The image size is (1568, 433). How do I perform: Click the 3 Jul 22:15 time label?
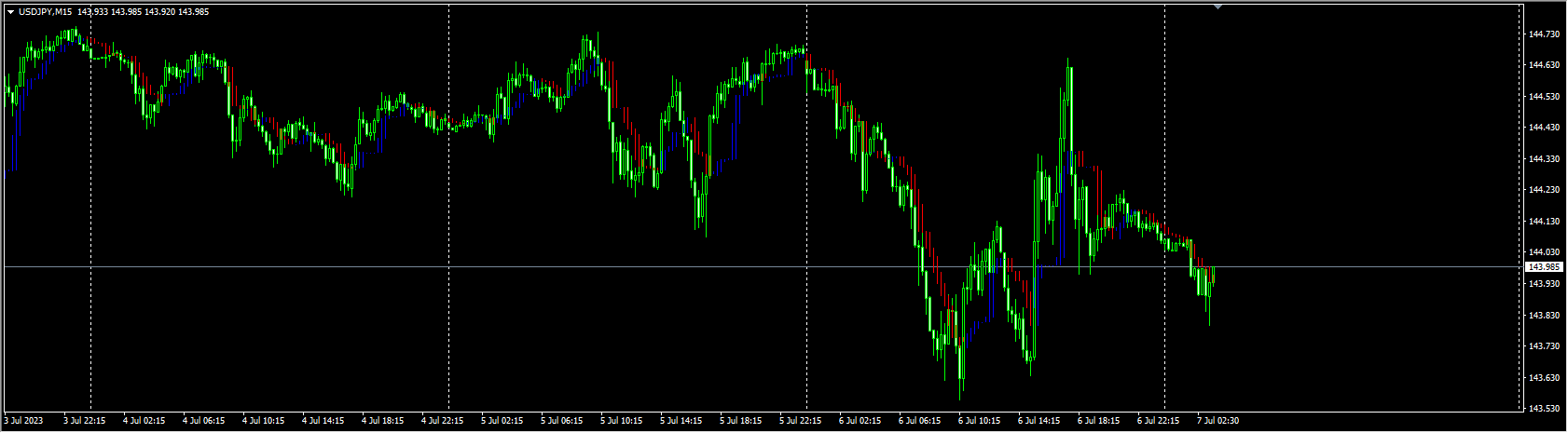coord(85,421)
